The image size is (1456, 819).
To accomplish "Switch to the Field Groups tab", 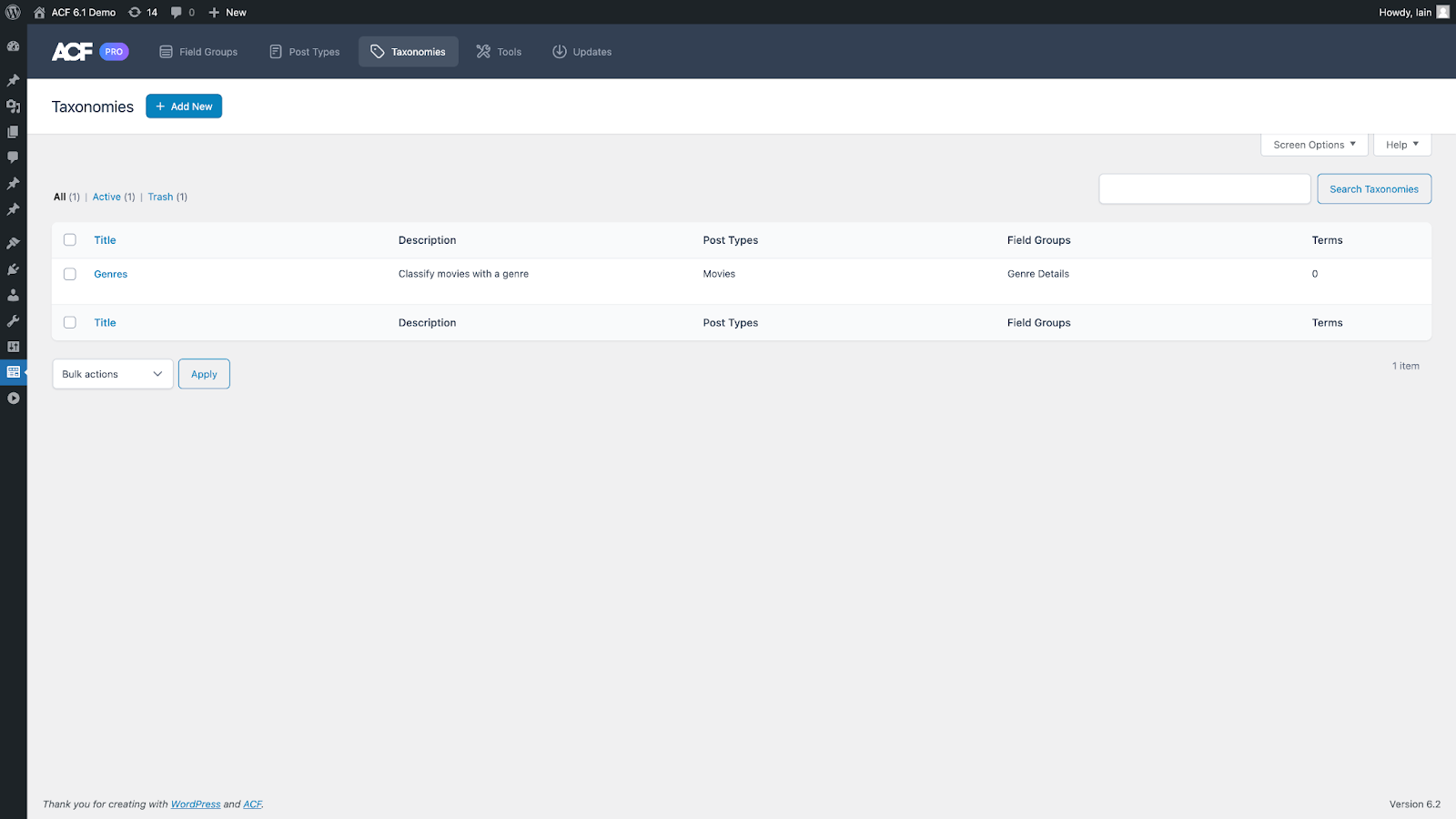I will tap(198, 52).
